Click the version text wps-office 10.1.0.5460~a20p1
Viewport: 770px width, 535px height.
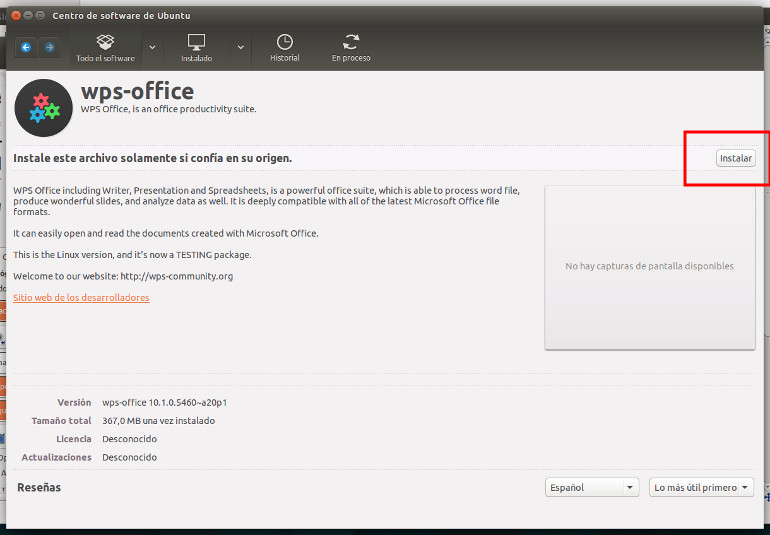click(165, 402)
